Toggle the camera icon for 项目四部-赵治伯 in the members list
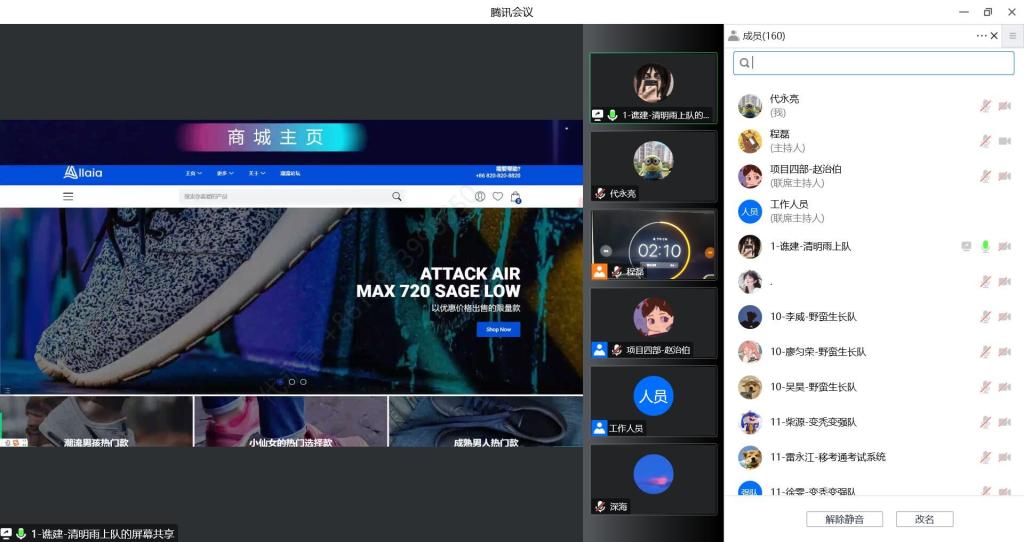 coord(1004,176)
